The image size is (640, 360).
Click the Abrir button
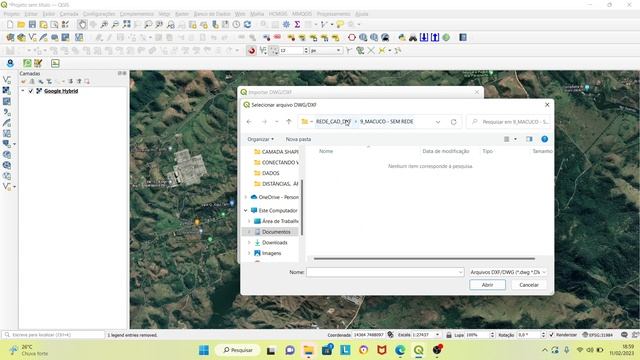[x=487, y=285]
